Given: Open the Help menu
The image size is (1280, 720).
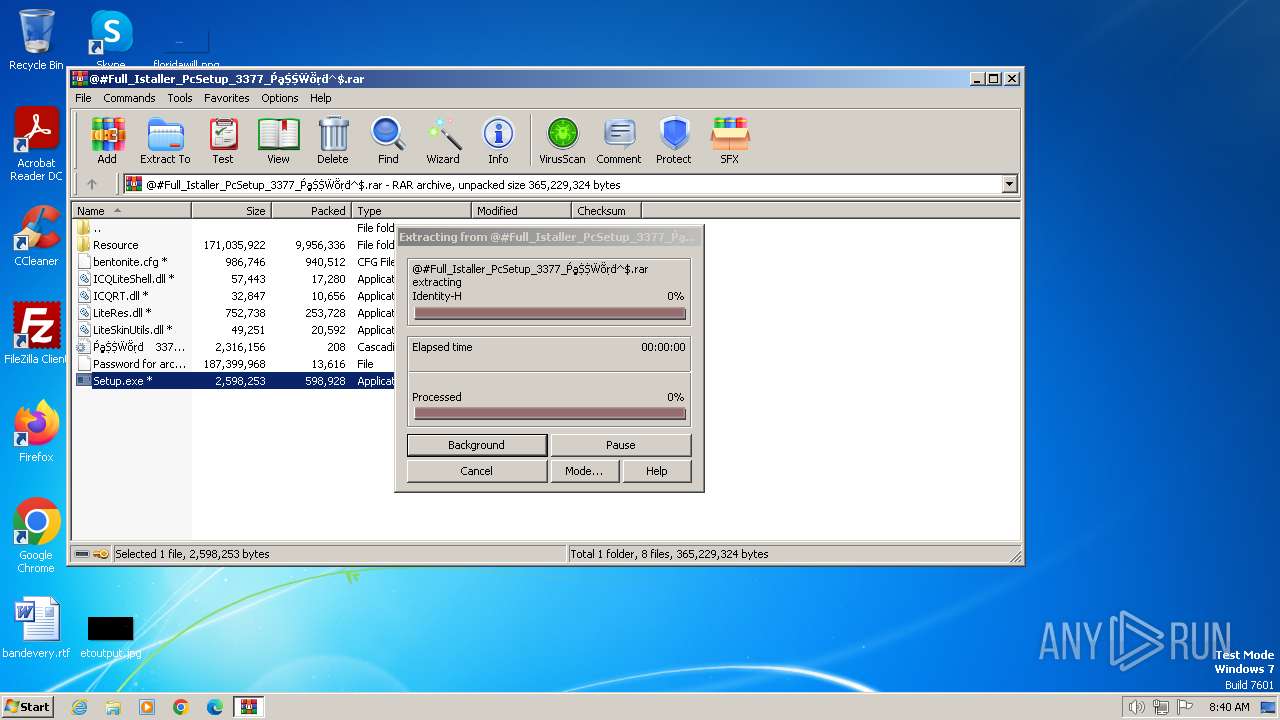Looking at the screenshot, I should [x=320, y=98].
